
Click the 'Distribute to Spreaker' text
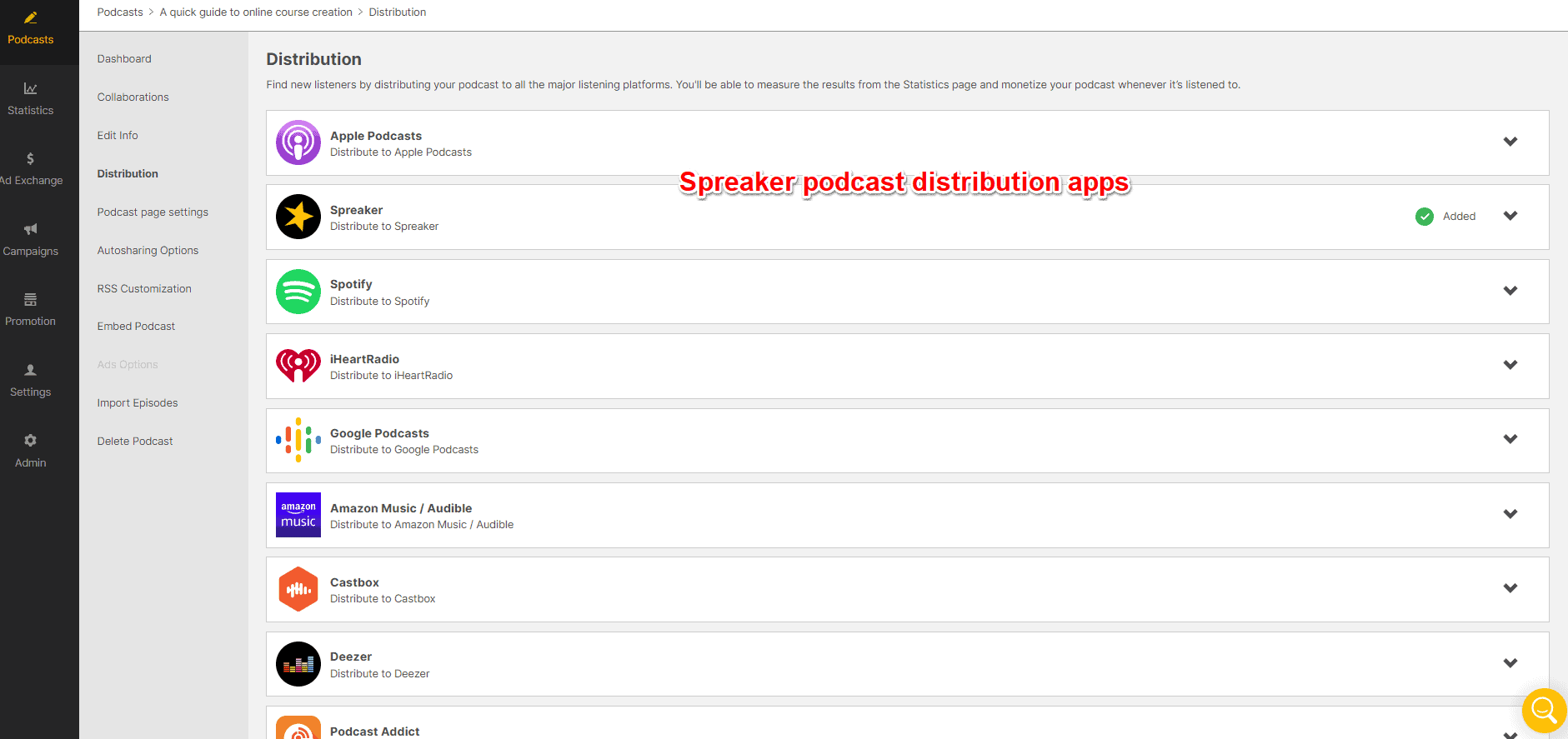384,227
